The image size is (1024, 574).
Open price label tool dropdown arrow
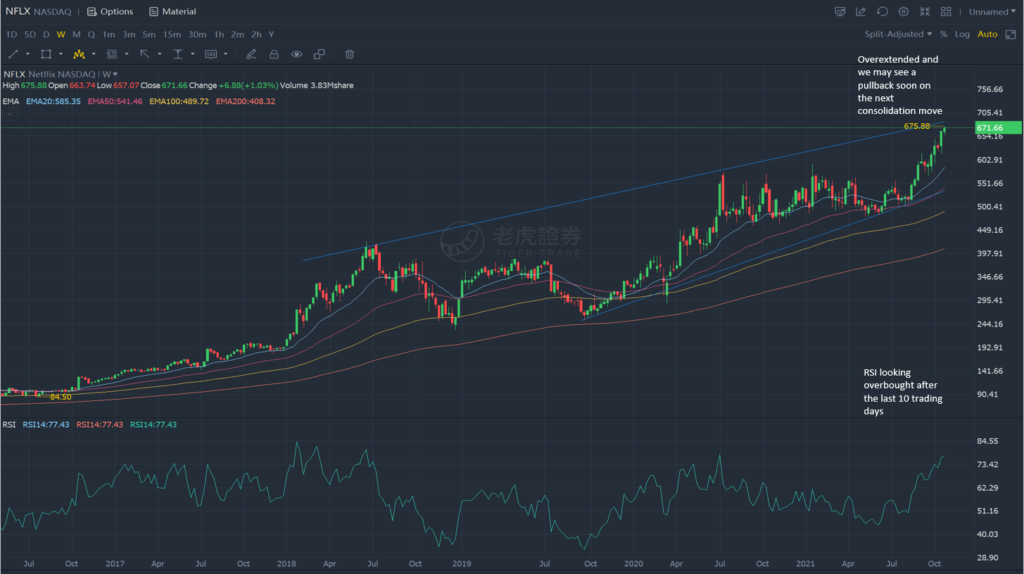[x=225, y=54]
